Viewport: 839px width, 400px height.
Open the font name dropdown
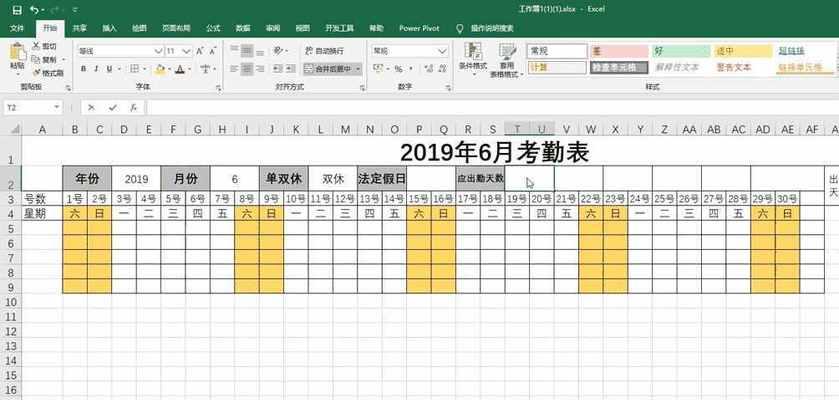click(x=158, y=51)
